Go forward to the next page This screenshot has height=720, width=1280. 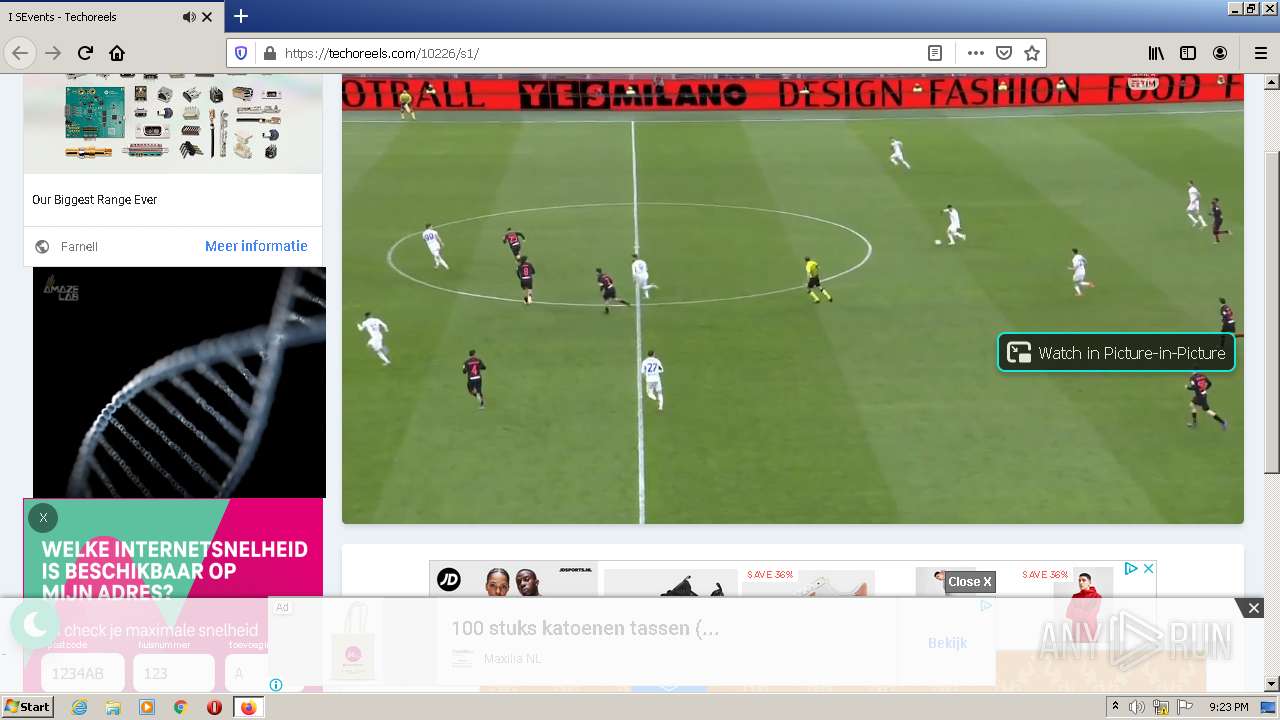pyautogui.click(x=53, y=53)
